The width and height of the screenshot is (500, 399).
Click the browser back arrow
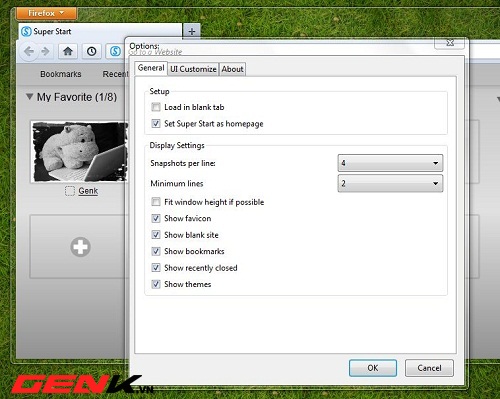29,51
